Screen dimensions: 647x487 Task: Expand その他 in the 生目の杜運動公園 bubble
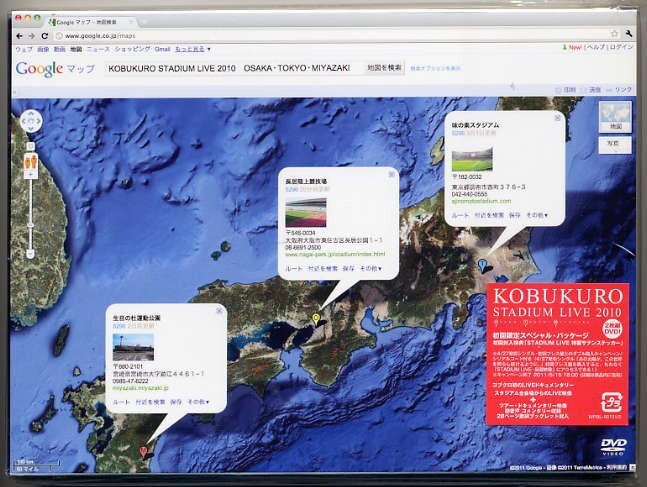click(198, 402)
